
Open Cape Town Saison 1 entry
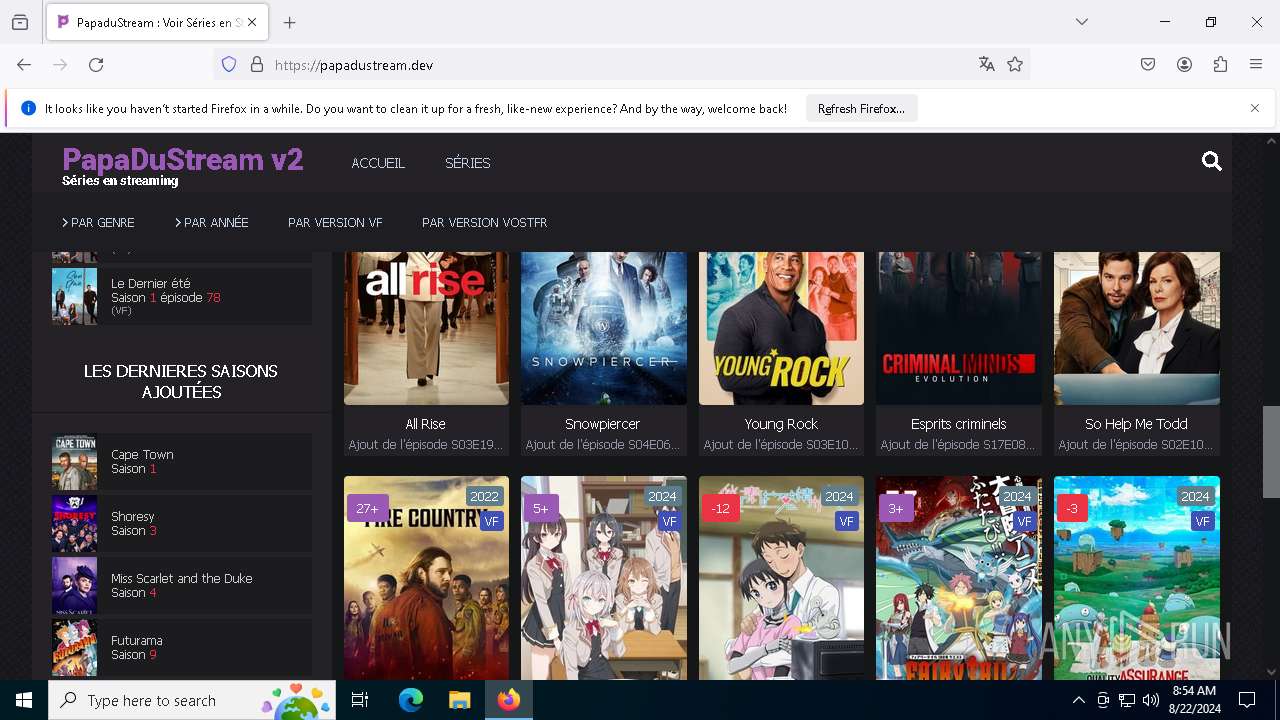click(x=181, y=461)
